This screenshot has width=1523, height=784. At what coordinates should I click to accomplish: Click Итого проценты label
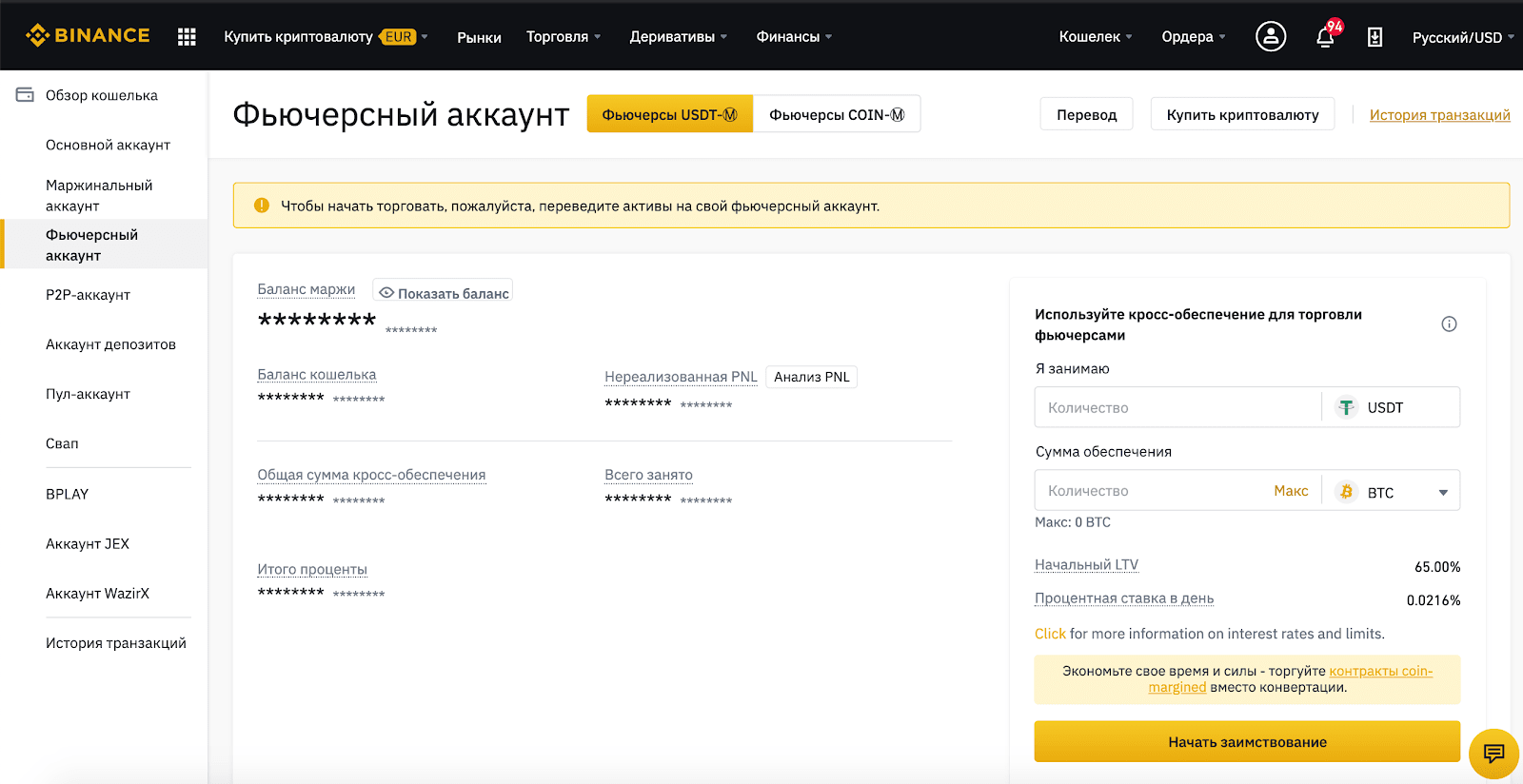pyautogui.click(x=312, y=569)
